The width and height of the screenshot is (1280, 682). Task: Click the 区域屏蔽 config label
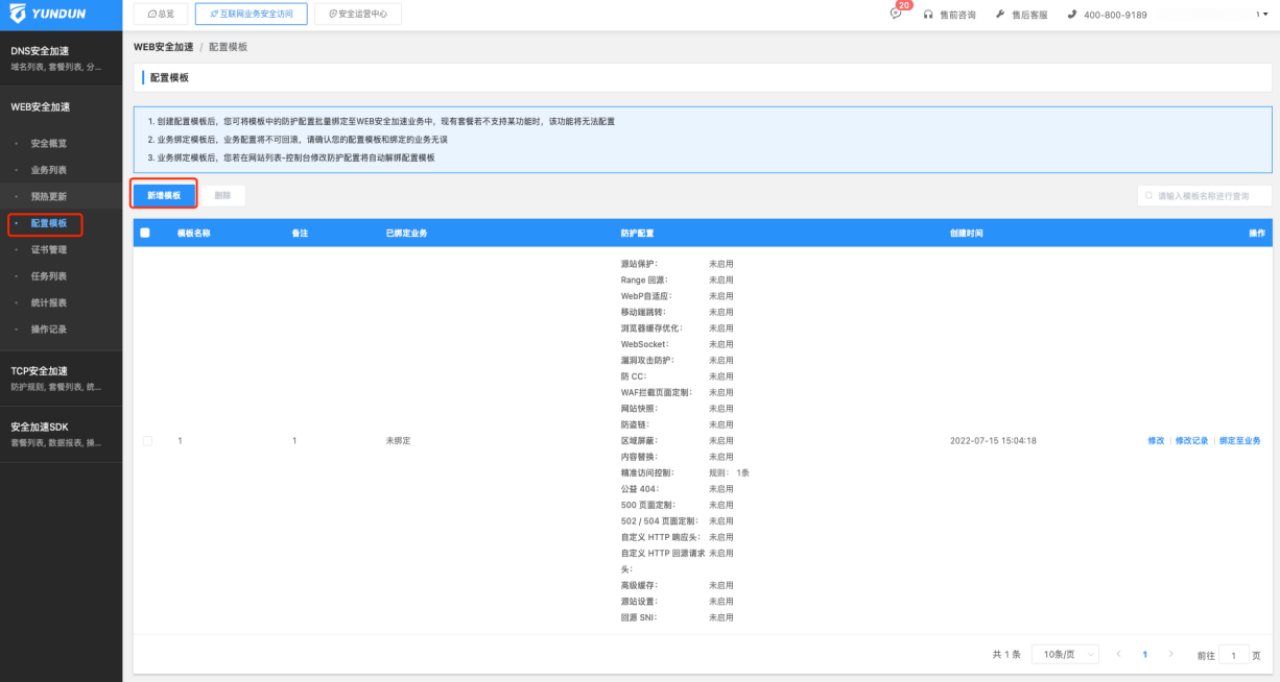point(640,440)
